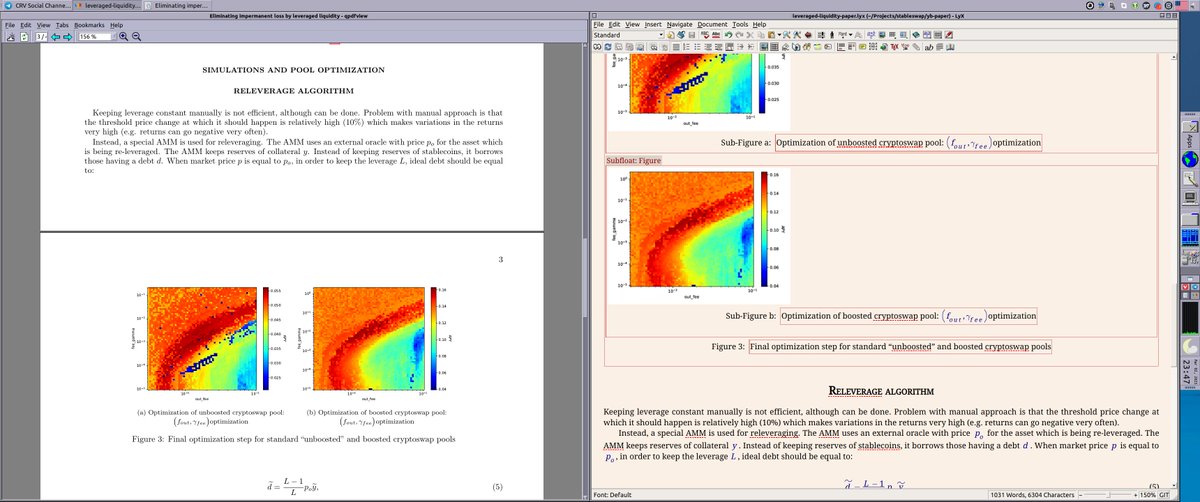Open Tools menu in LyX
1200x502 pixels.
[x=741, y=23]
